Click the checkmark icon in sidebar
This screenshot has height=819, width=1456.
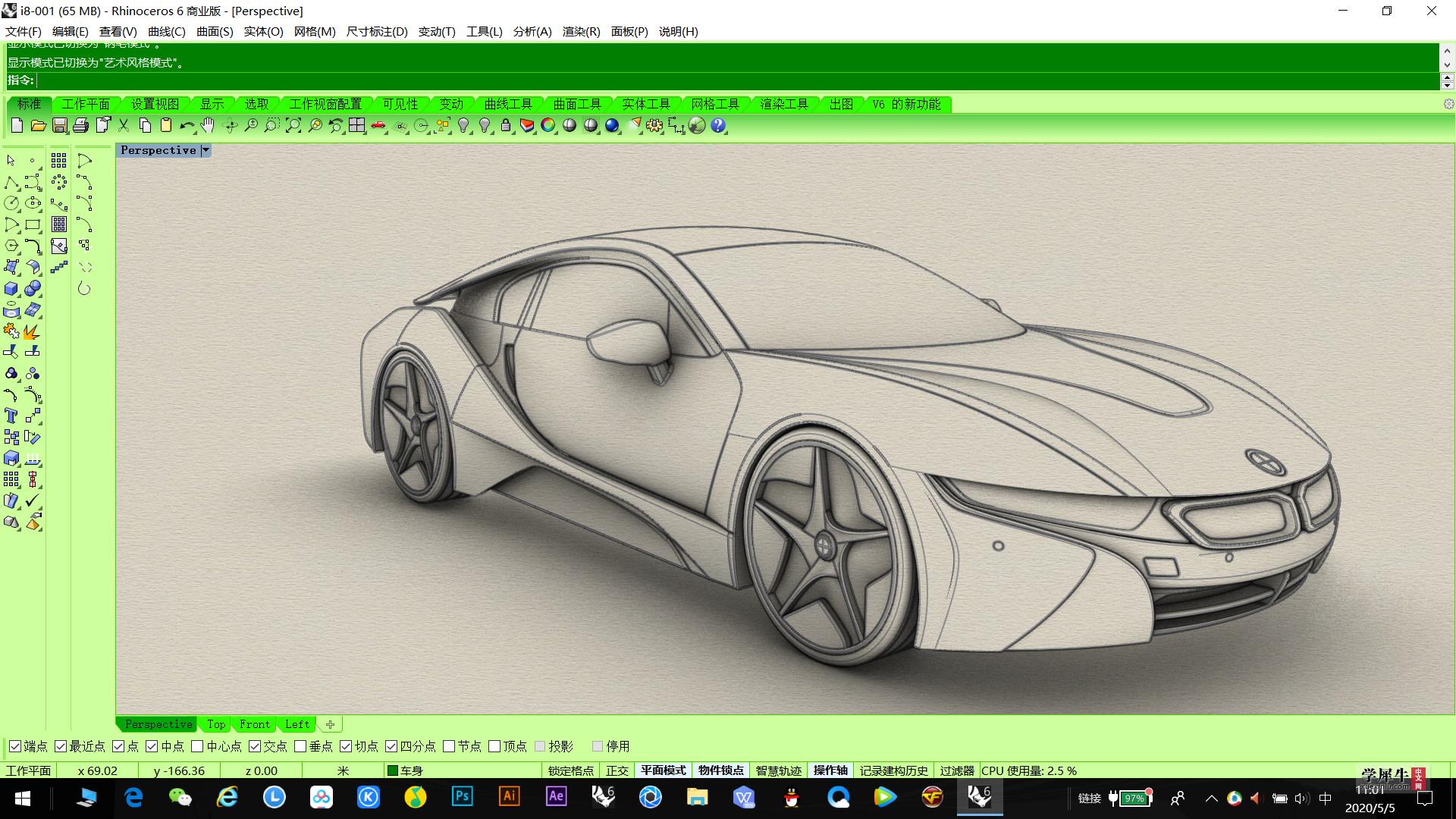(33, 500)
